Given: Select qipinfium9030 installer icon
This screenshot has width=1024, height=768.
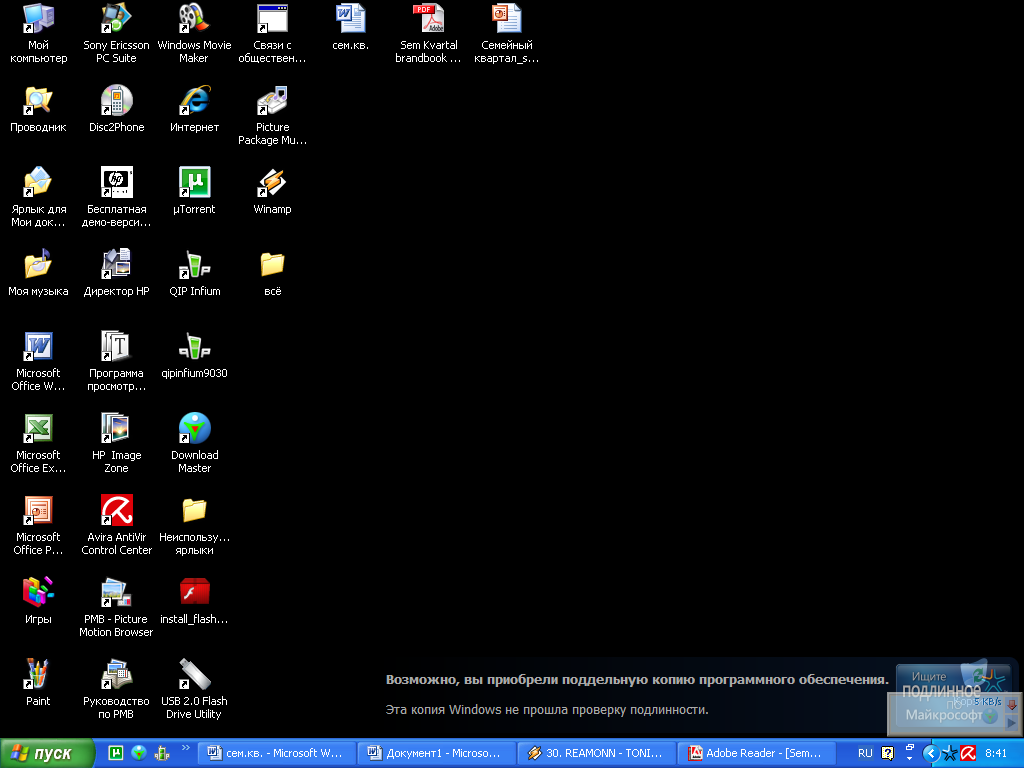Looking at the screenshot, I should tap(194, 356).
